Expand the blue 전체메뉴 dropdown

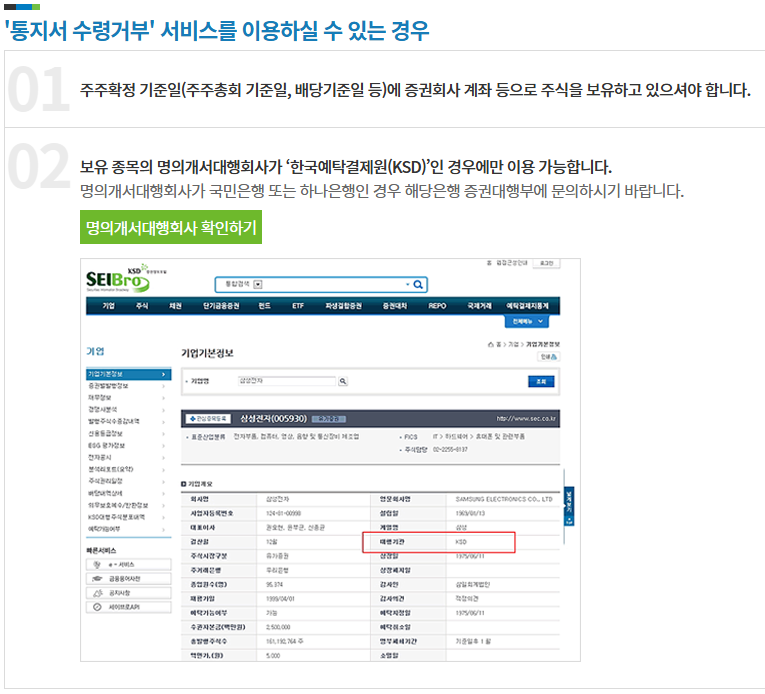point(527,321)
